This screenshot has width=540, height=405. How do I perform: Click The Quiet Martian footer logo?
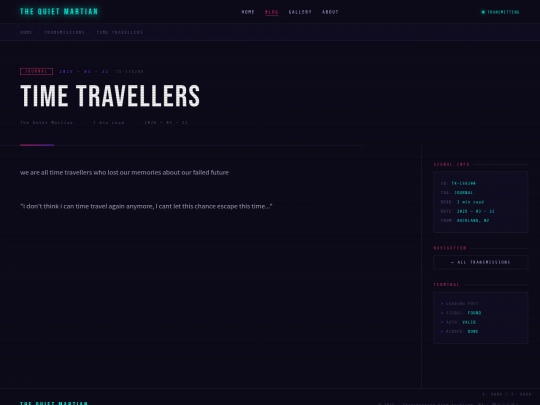click(x=54, y=403)
